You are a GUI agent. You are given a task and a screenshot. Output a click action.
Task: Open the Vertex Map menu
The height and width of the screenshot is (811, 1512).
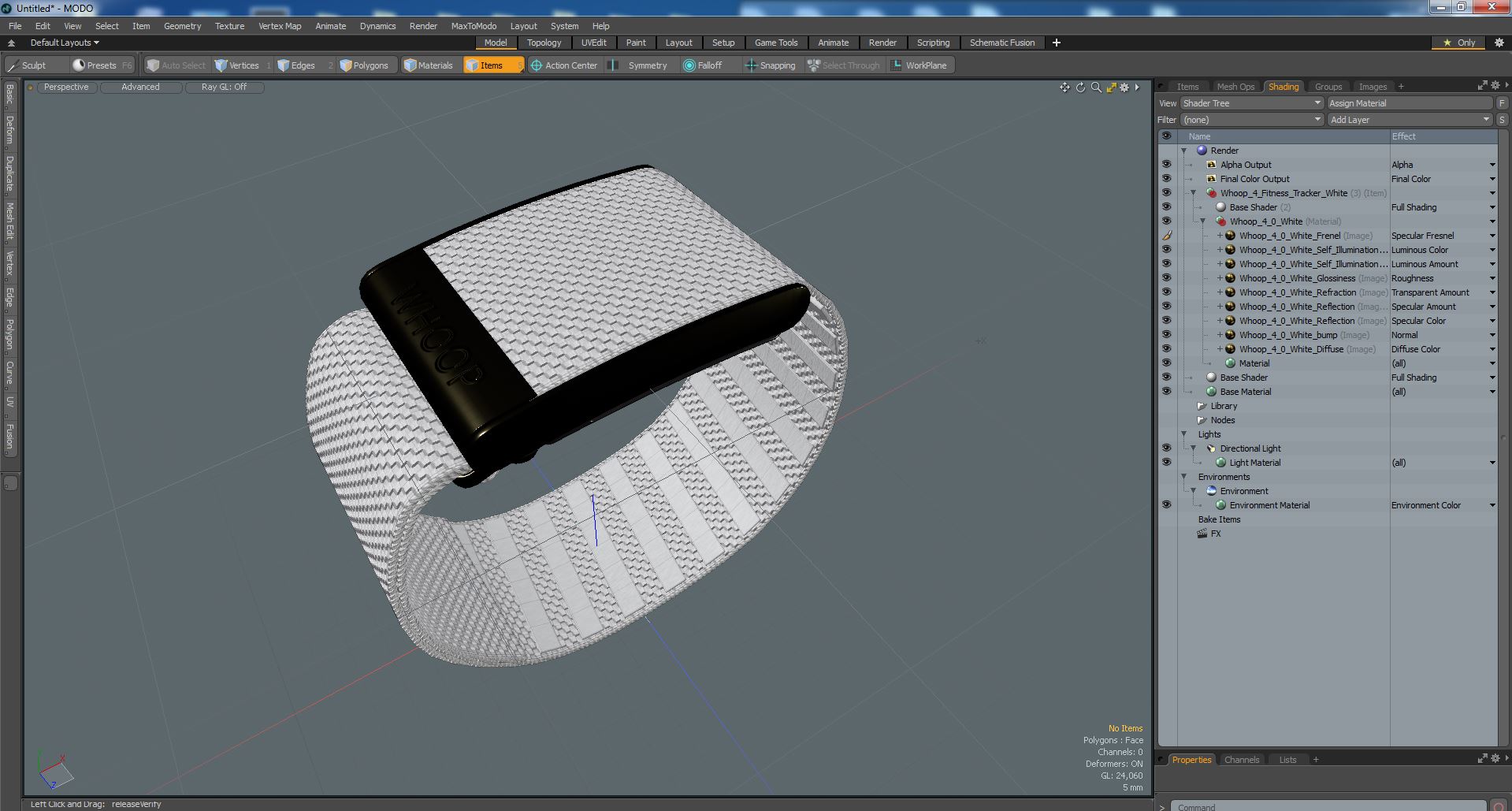[280, 26]
